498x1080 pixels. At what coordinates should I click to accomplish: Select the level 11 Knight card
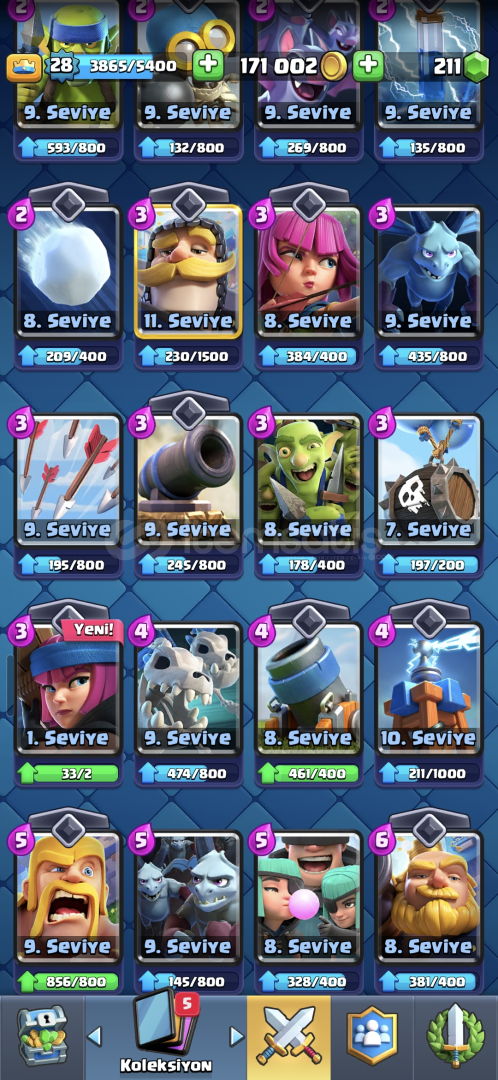click(x=189, y=271)
